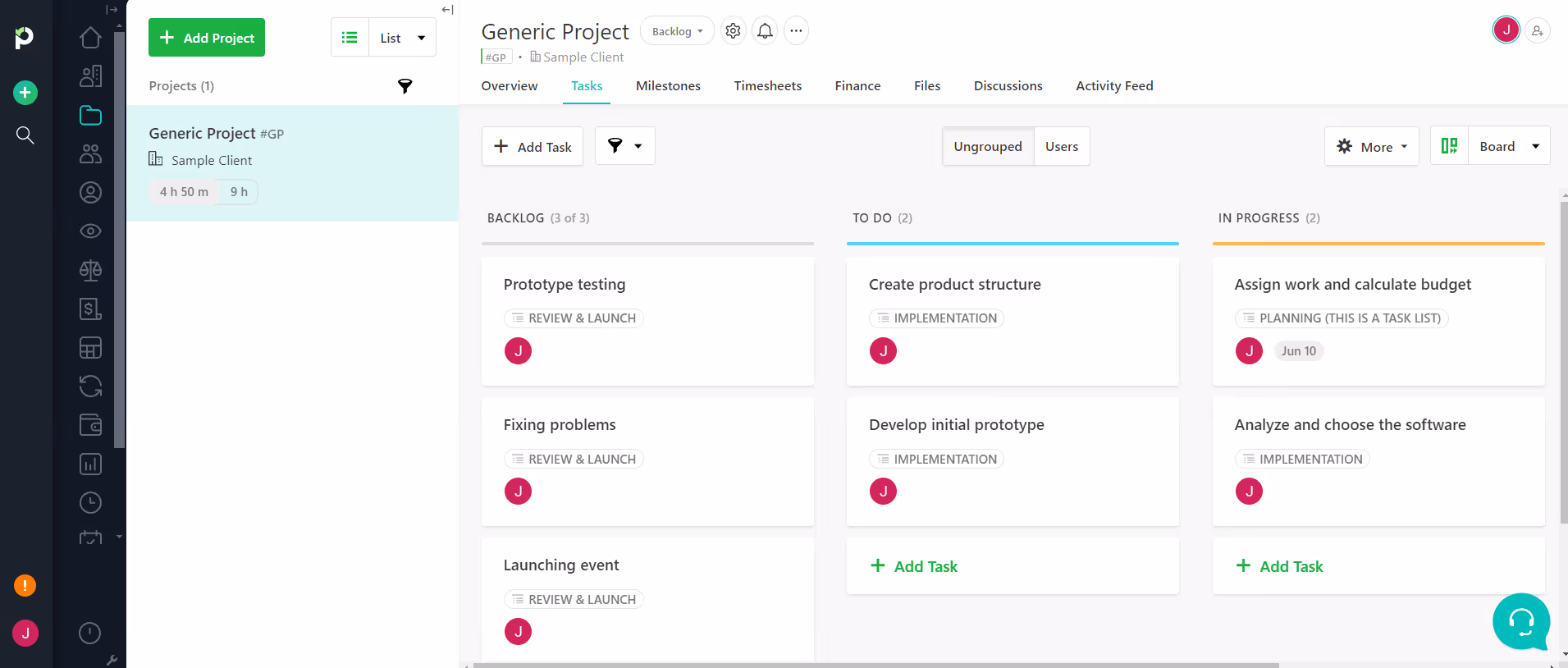The height and width of the screenshot is (668, 1568).
Task: Click the projects filter funnel icon
Action: tap(405, 86)
